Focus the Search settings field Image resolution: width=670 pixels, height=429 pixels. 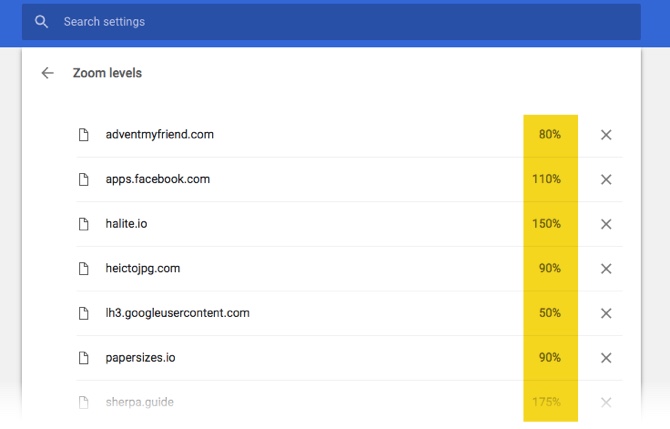pos(331,22)
